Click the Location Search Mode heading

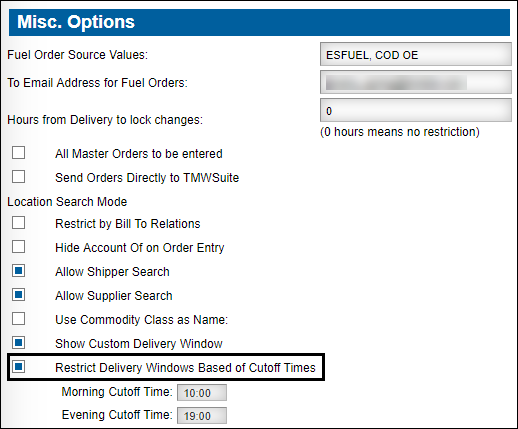[67, 202]
